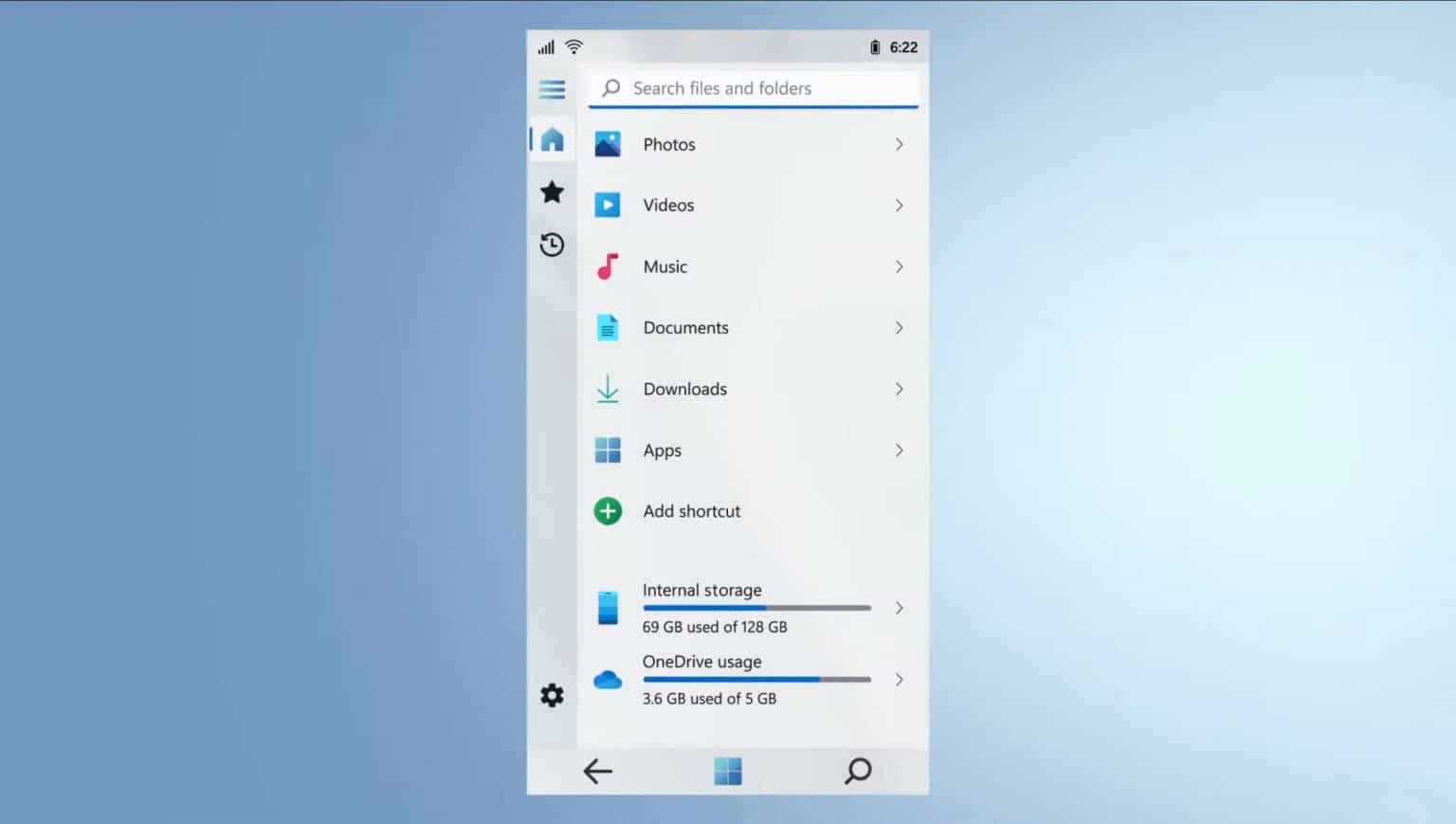Toggle to Recent history view

552,245
